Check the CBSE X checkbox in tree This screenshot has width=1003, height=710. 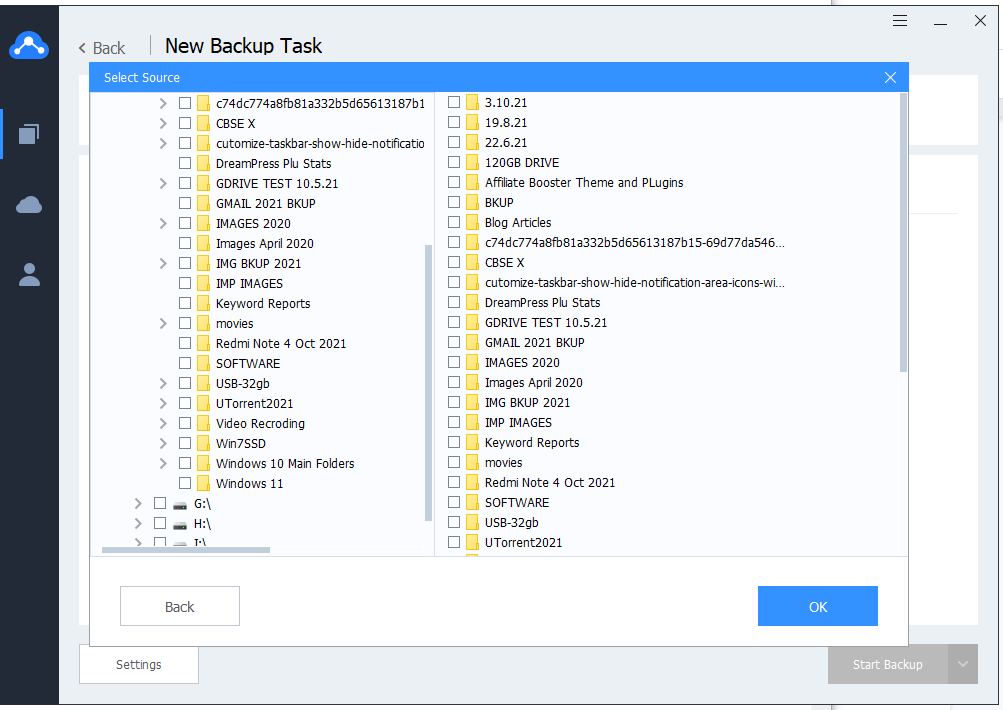coord(185,124)
